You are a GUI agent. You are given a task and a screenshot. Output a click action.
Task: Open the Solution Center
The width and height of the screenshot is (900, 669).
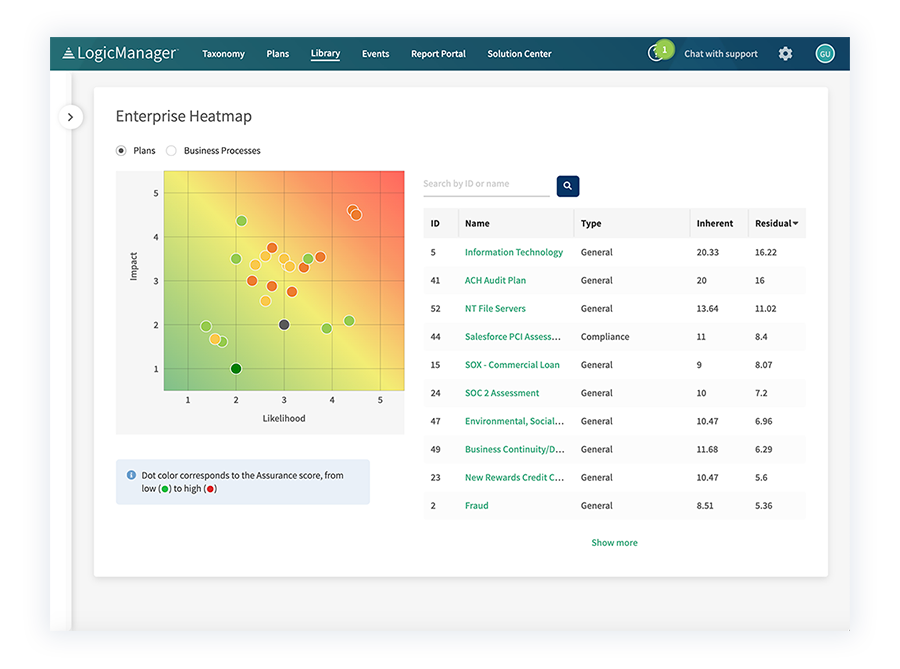pyautogui.click(x=519, y=54)
